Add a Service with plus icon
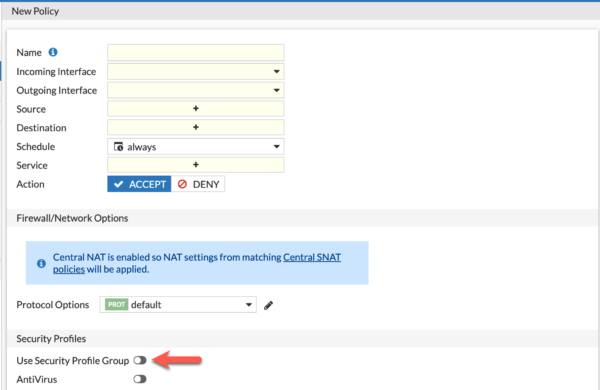 196,165
